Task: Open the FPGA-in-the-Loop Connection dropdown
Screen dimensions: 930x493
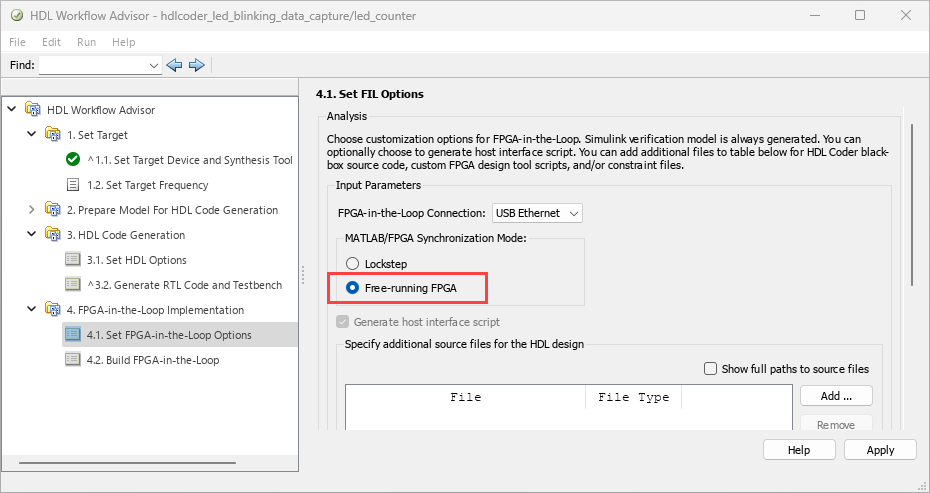Action: click(537, 213)
